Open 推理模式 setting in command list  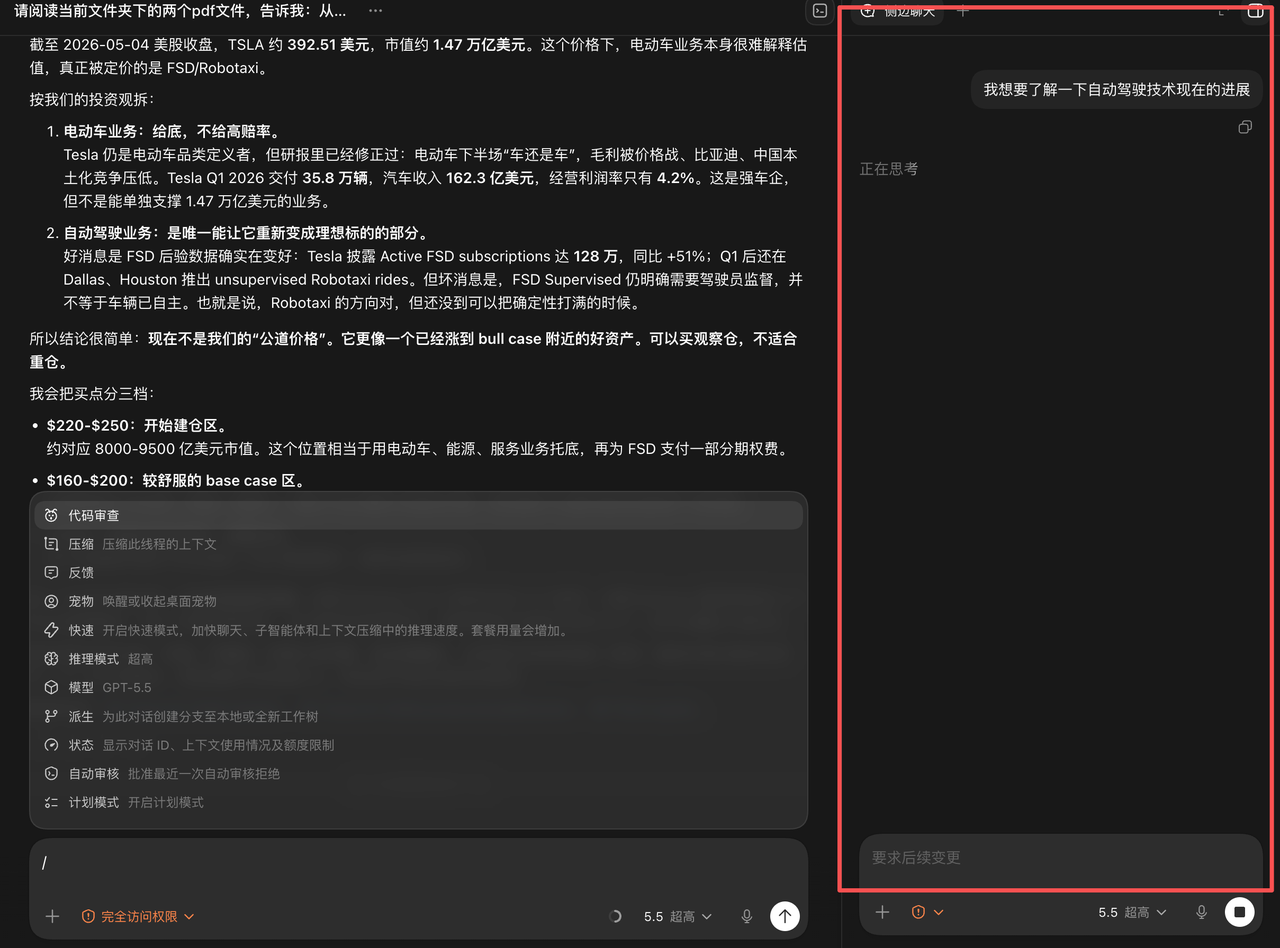pyautogui.click(x=418, y=659)
